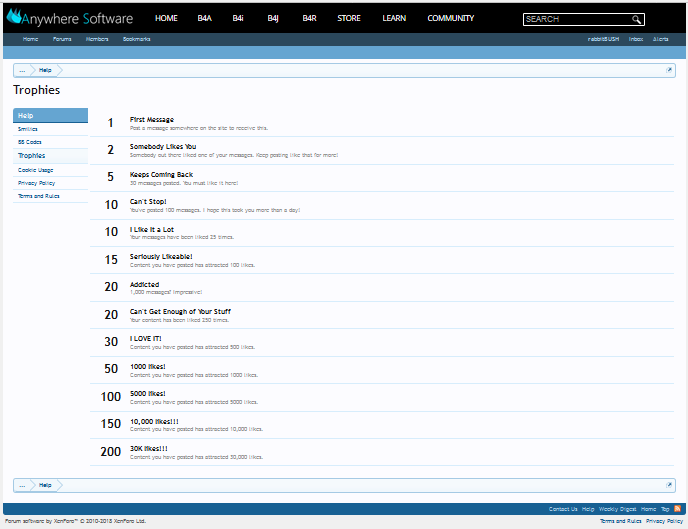Screen dimensions: 688x529
Task: Select the Home tab in forum navbar
Action: (x=30, y=39)
